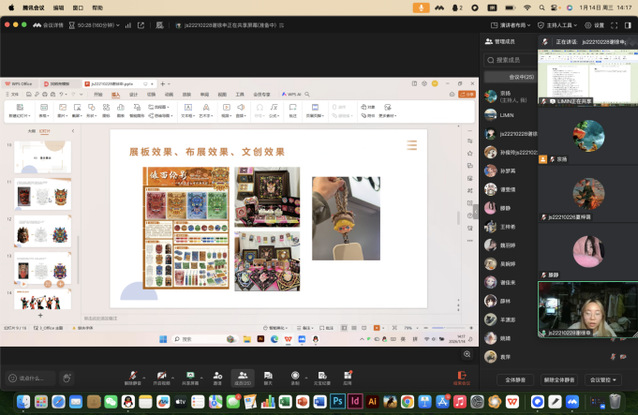Switch to the 插入 ribbon tab

116,95
